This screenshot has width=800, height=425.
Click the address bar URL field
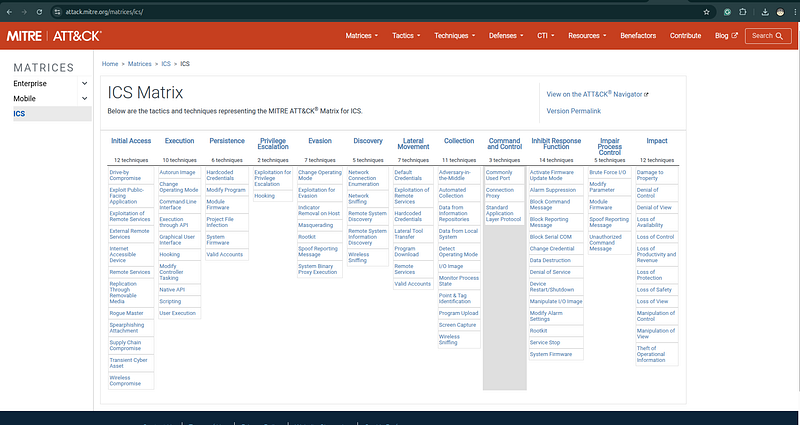(378, 12)
